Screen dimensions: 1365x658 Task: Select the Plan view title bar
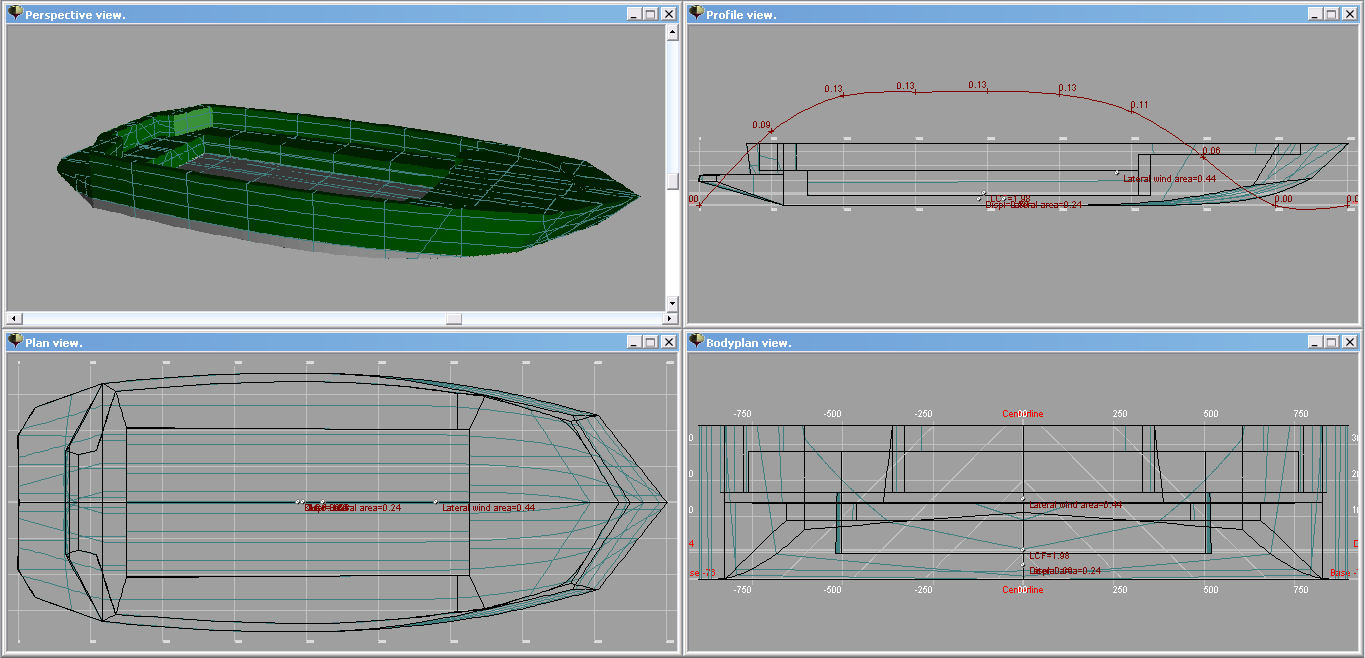300,342
